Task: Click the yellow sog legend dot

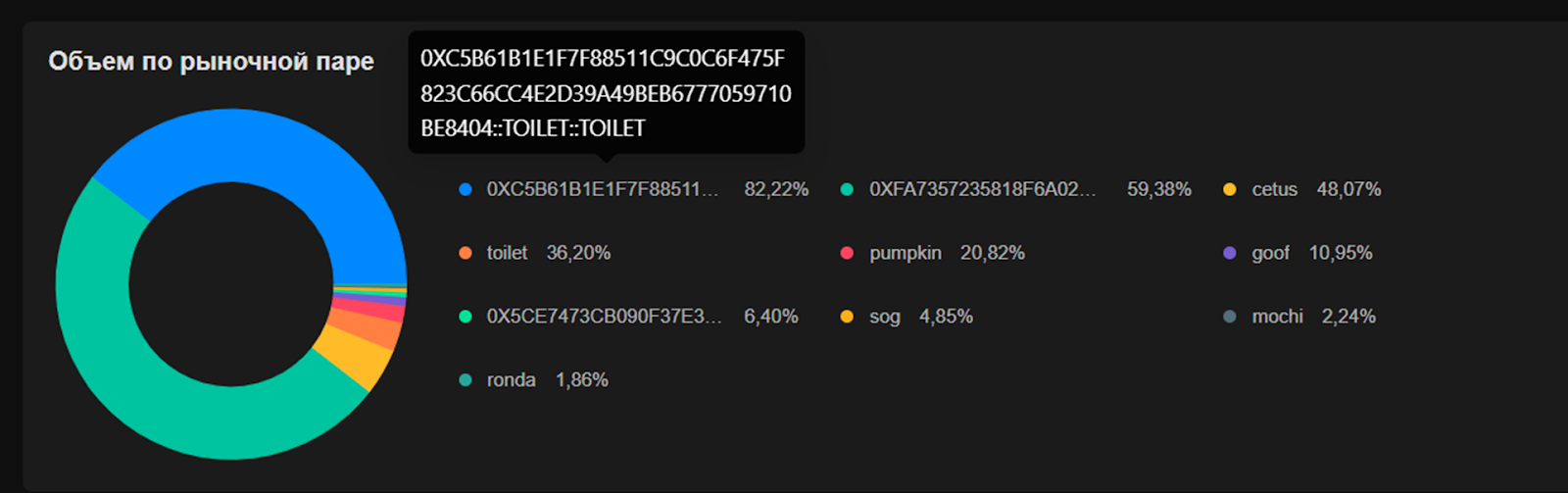Action: (847, 317)
